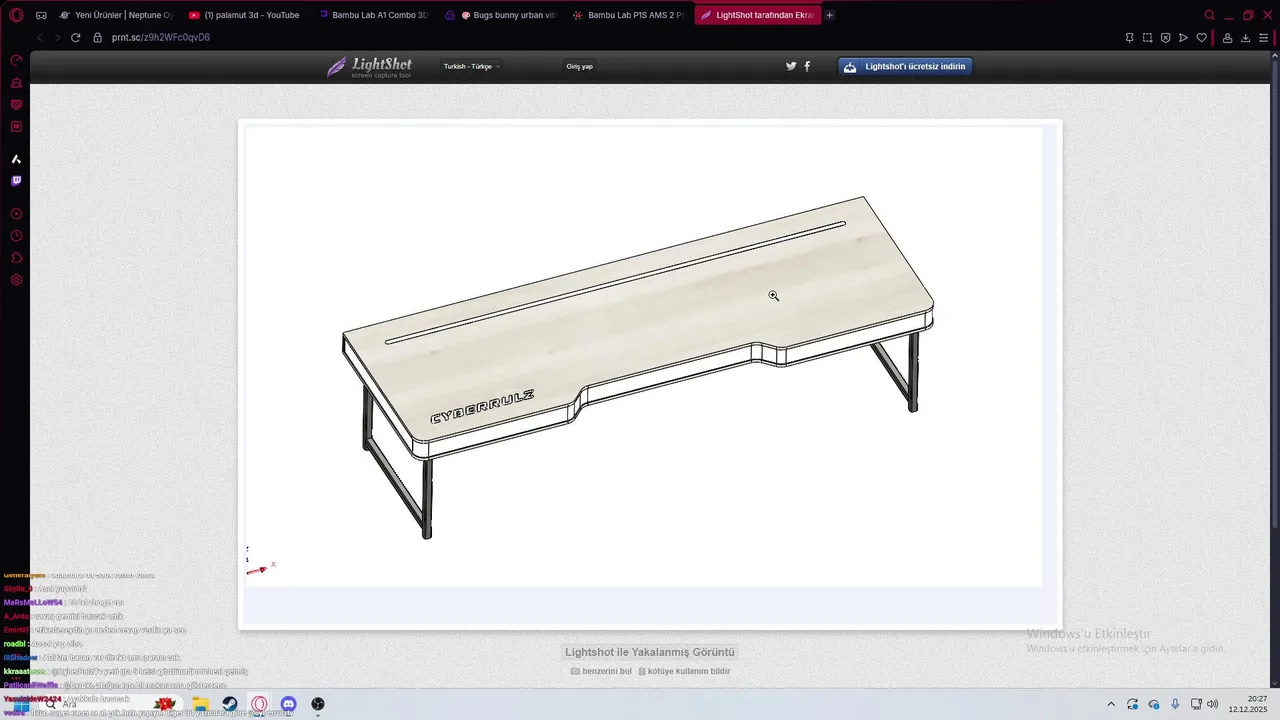Open File Explorer from the taskbar

click(x=199, y=704)
